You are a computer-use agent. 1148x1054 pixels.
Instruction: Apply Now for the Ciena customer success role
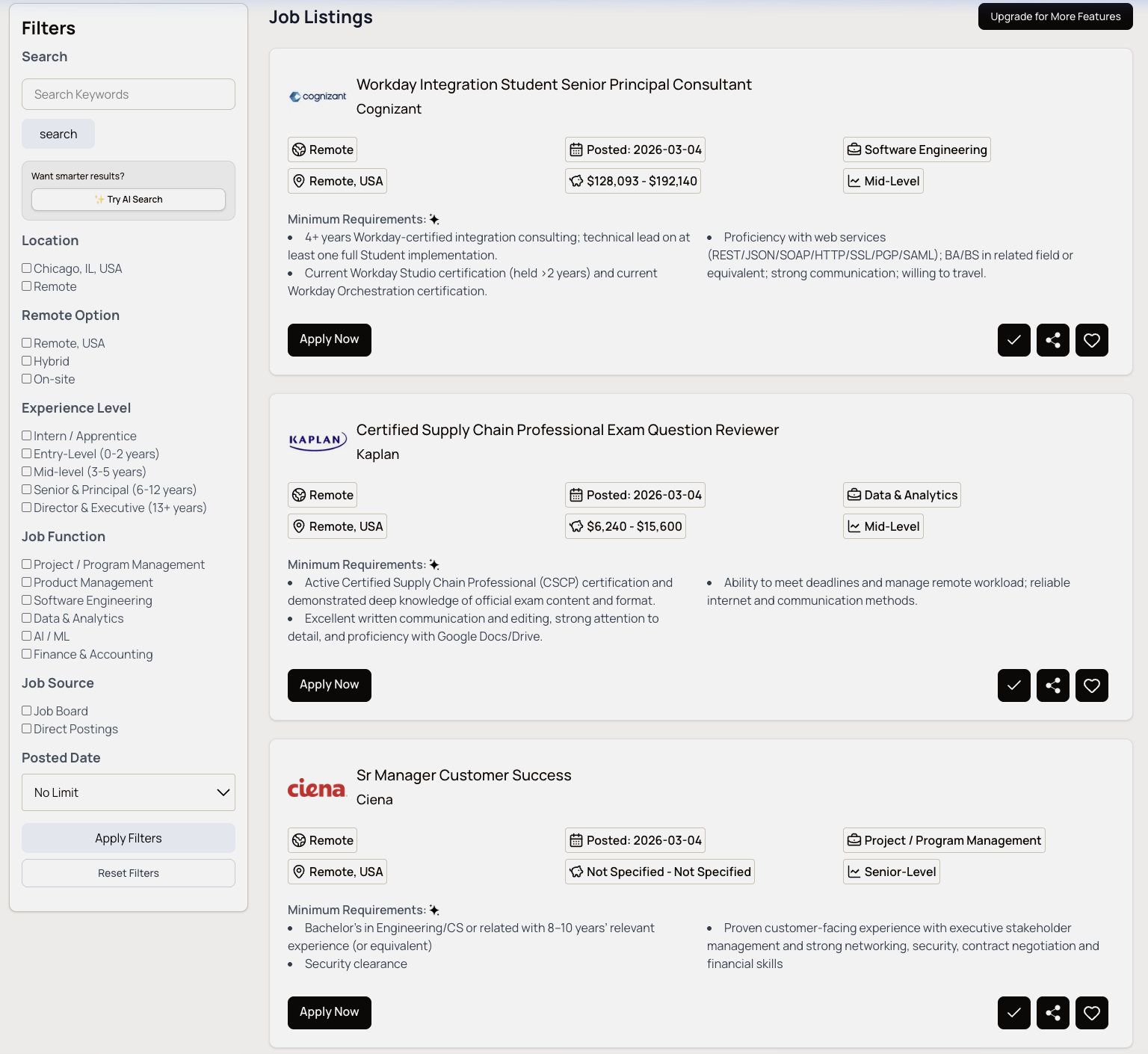pos(329,1012)
